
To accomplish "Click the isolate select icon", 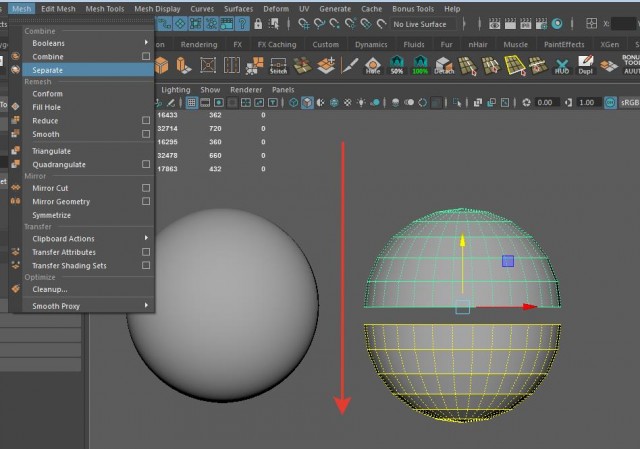I will pos(457,102).
